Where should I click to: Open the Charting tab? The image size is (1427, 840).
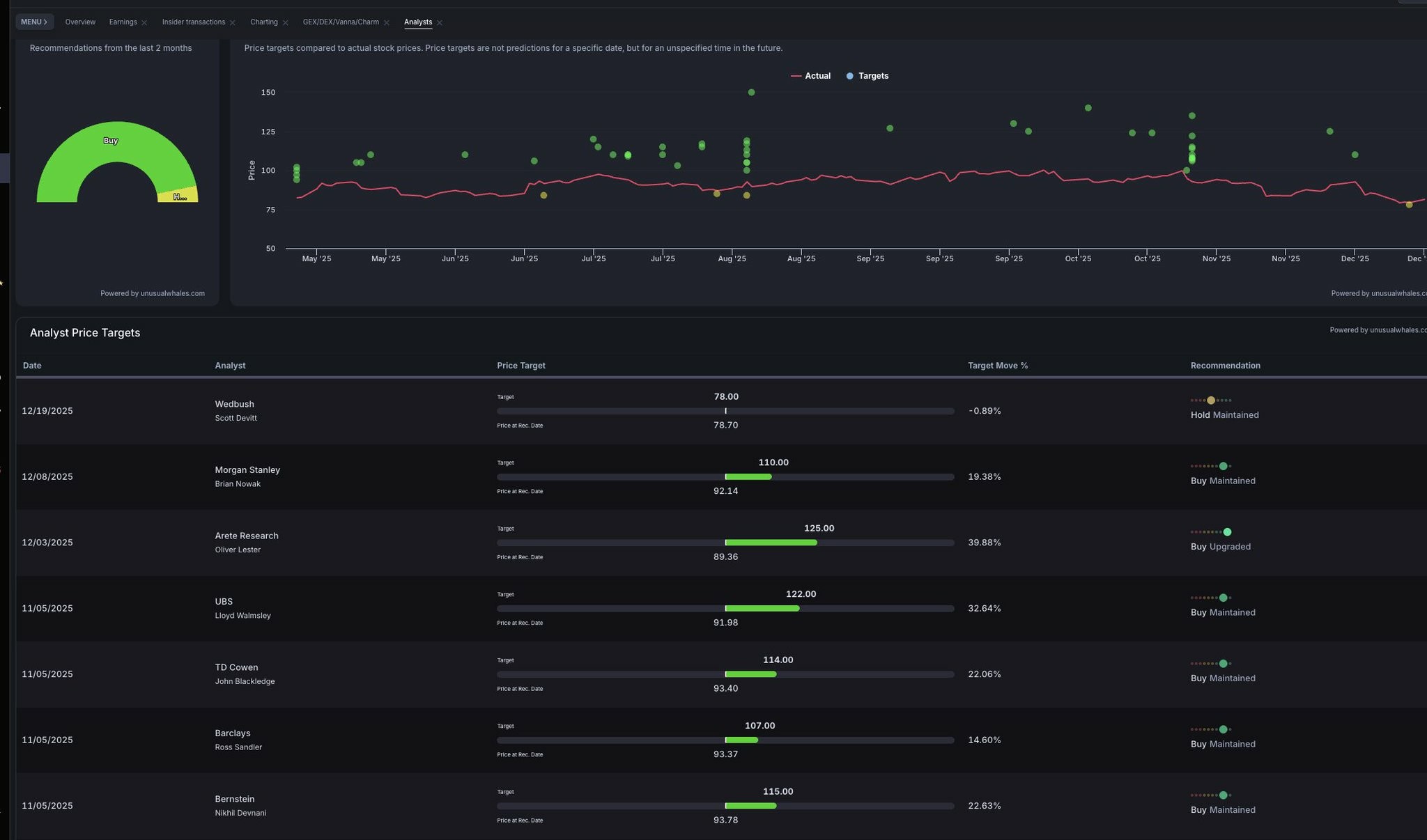pyautogui.click(x=263, y=22)
